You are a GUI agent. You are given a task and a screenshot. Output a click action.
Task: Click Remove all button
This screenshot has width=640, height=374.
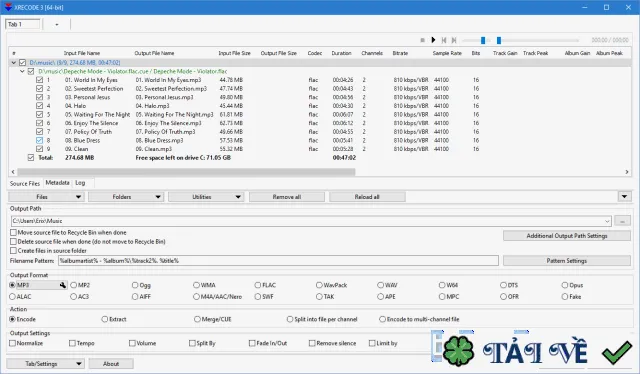coord(287,197)
